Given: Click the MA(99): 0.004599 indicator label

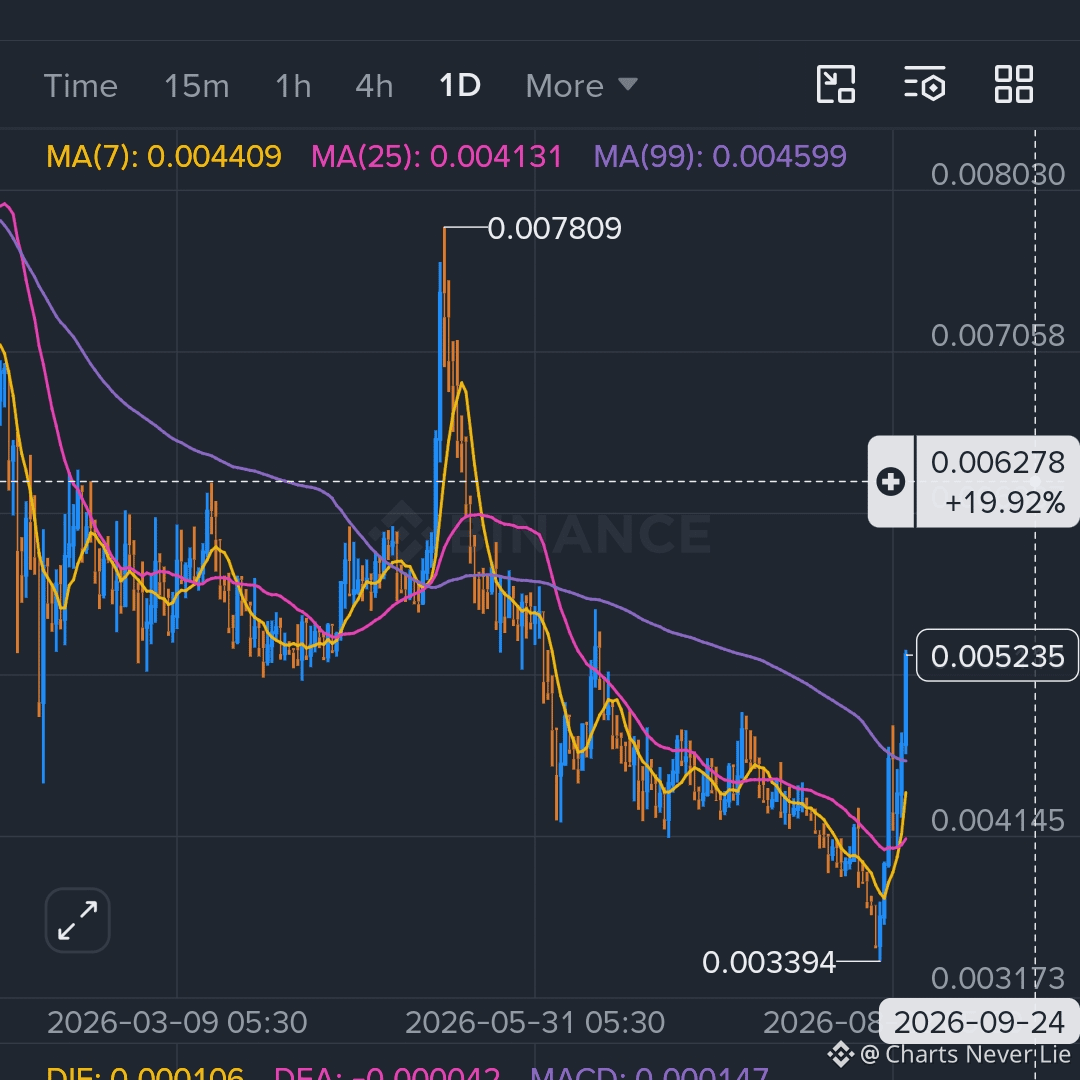Looking at the screenshot, I should pos(720,157).
